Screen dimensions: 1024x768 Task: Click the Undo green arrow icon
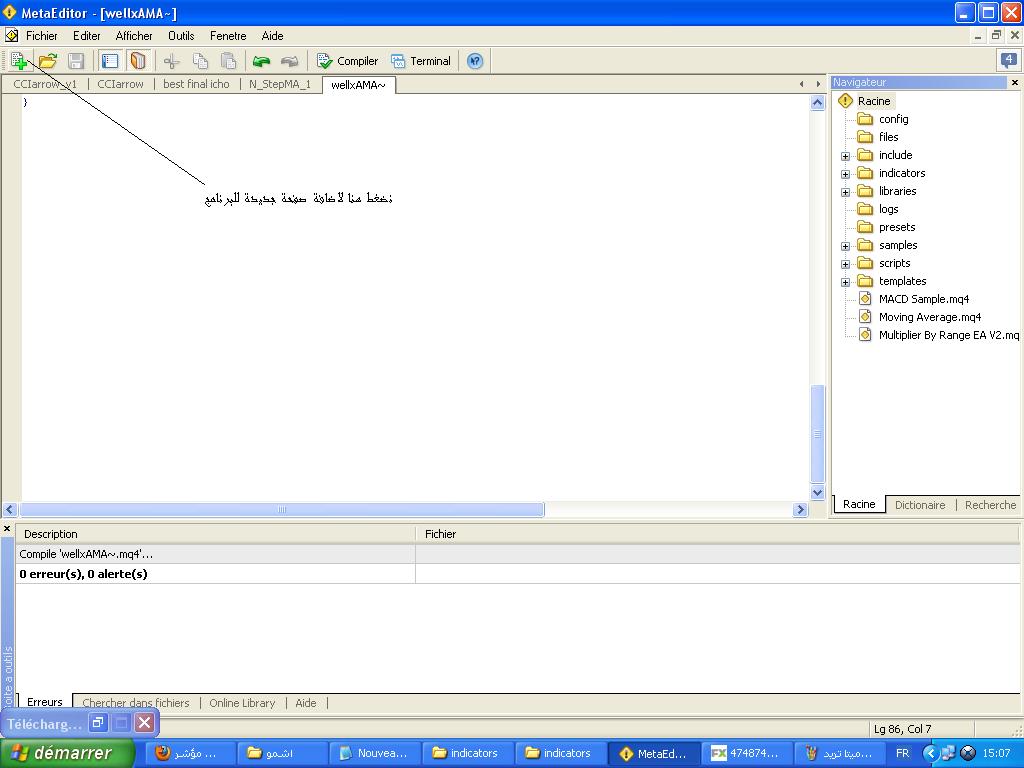coord(261,61)
